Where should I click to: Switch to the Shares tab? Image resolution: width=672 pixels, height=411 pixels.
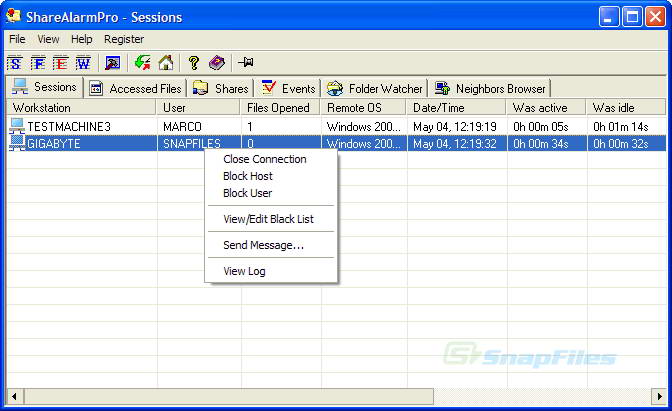coord(220,88)
